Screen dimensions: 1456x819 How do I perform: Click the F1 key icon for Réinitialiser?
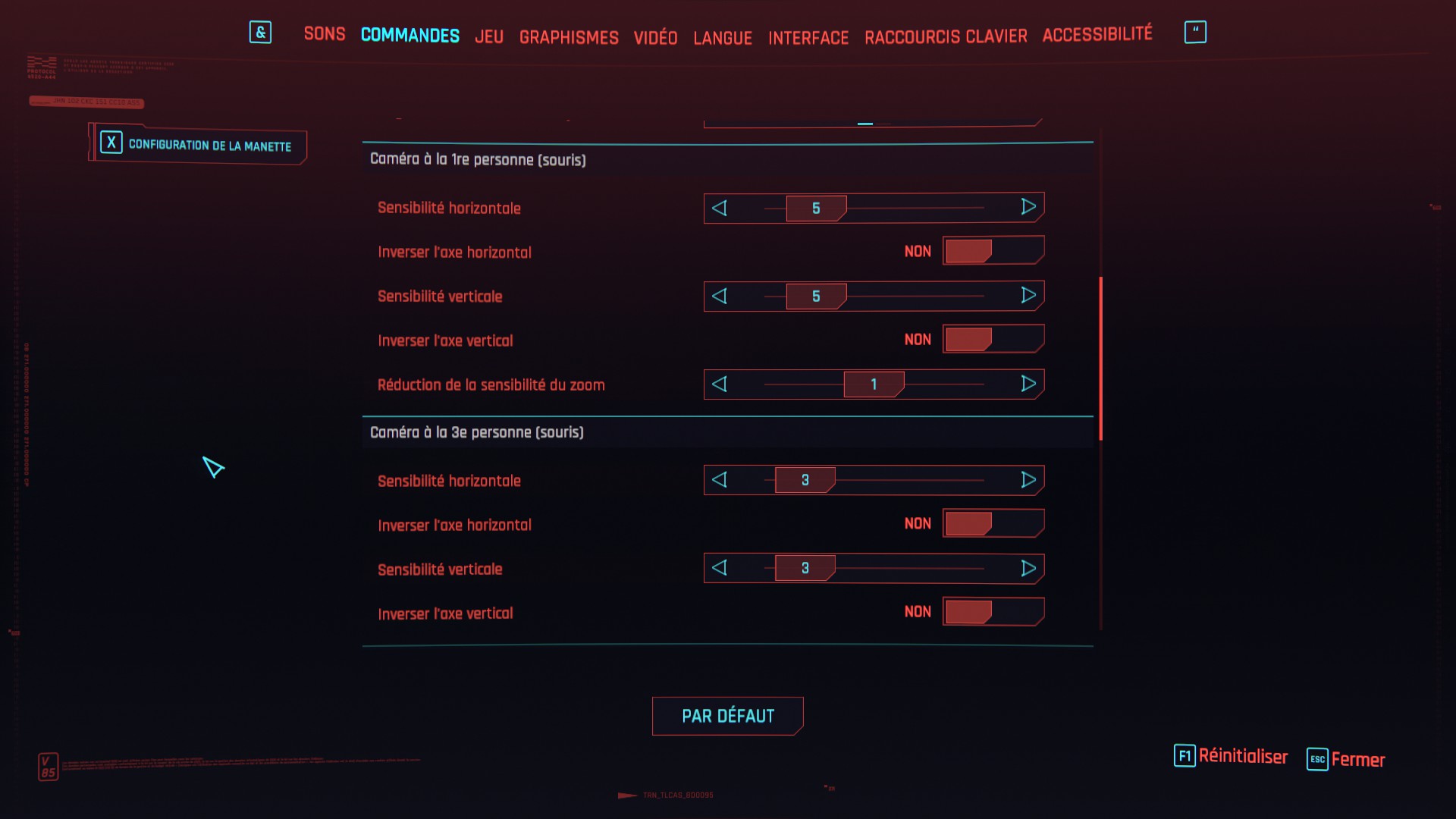pyautogui.click(x=1184, y=756)
